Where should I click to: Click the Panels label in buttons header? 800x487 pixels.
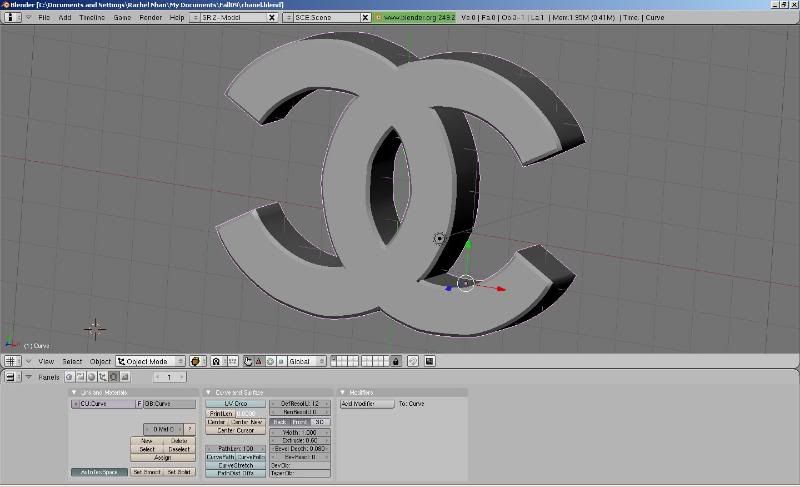[x=48, y=377]
